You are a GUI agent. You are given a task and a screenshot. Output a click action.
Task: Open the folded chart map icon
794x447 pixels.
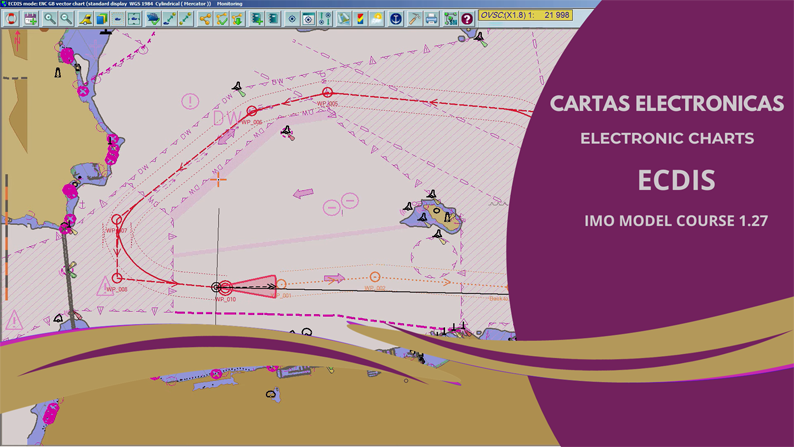[x=344, y=19]
